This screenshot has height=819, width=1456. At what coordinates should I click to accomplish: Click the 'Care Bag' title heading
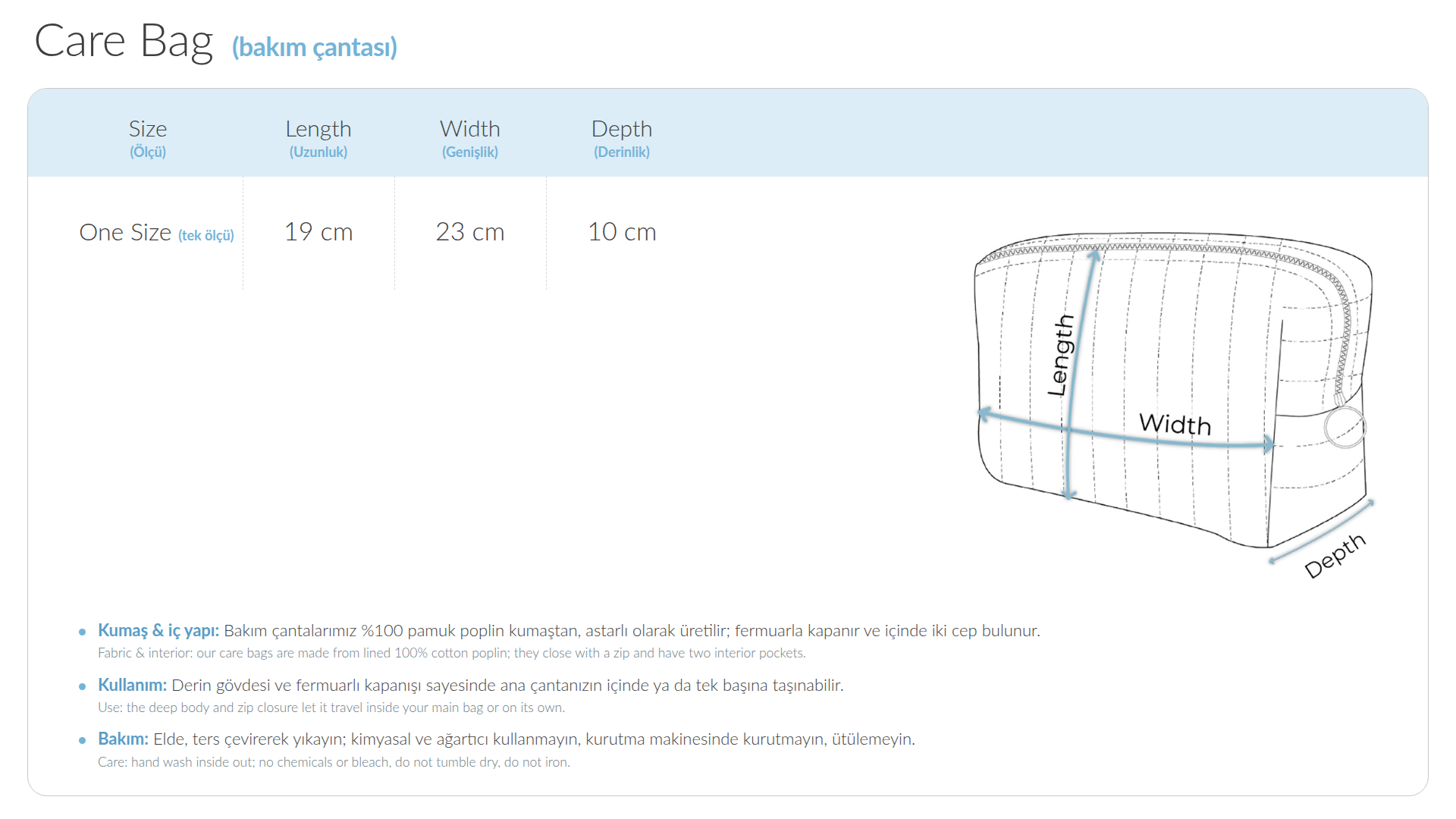click(x=124, y=41)
